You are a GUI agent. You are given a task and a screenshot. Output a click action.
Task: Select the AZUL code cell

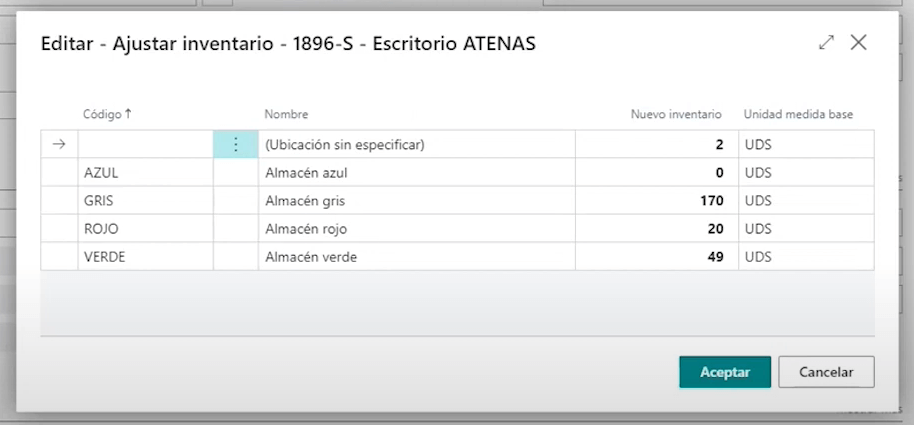click(x=145, y=173)
